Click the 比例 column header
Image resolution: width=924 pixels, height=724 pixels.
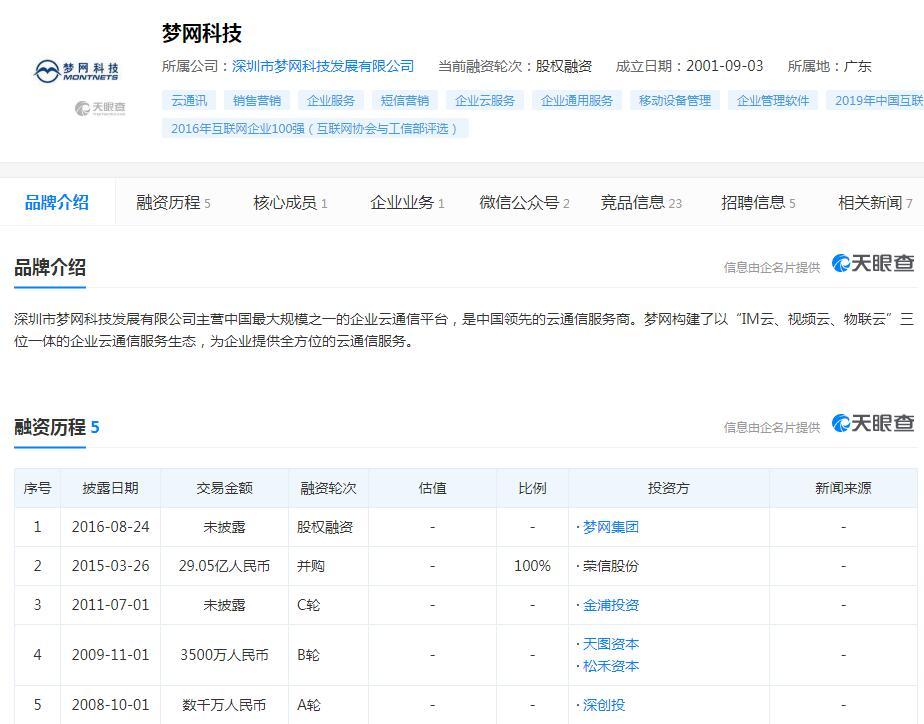[x=533, y=488]
